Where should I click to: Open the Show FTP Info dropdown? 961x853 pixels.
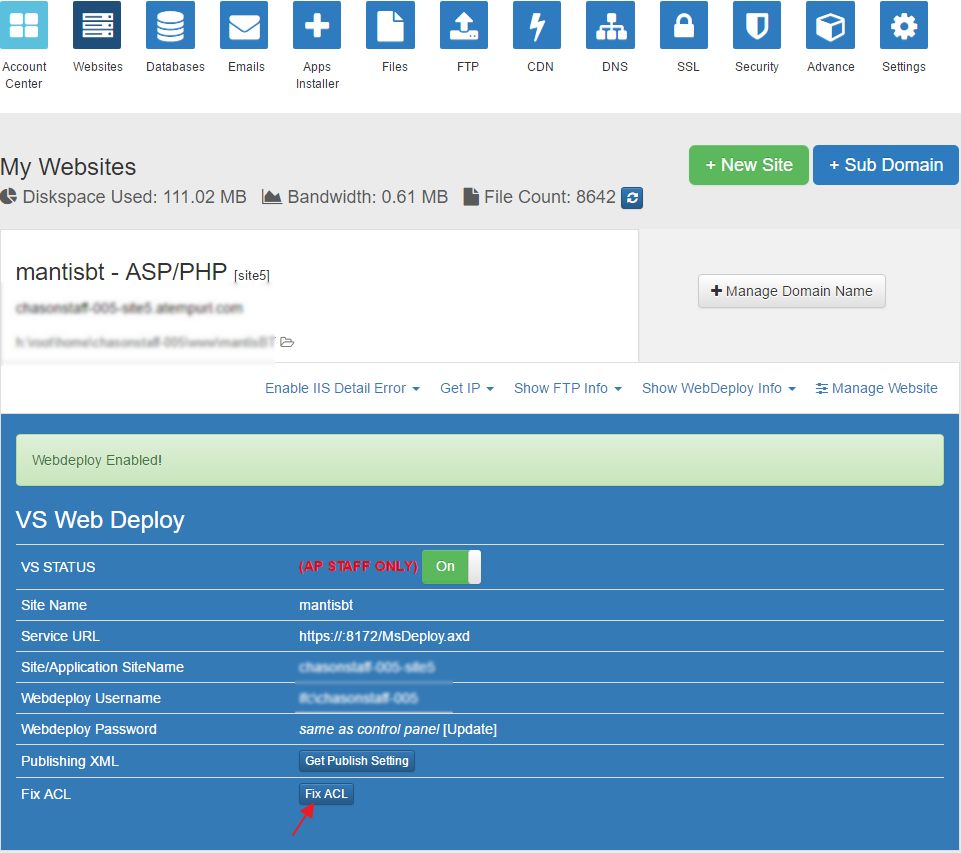[567, 388]
